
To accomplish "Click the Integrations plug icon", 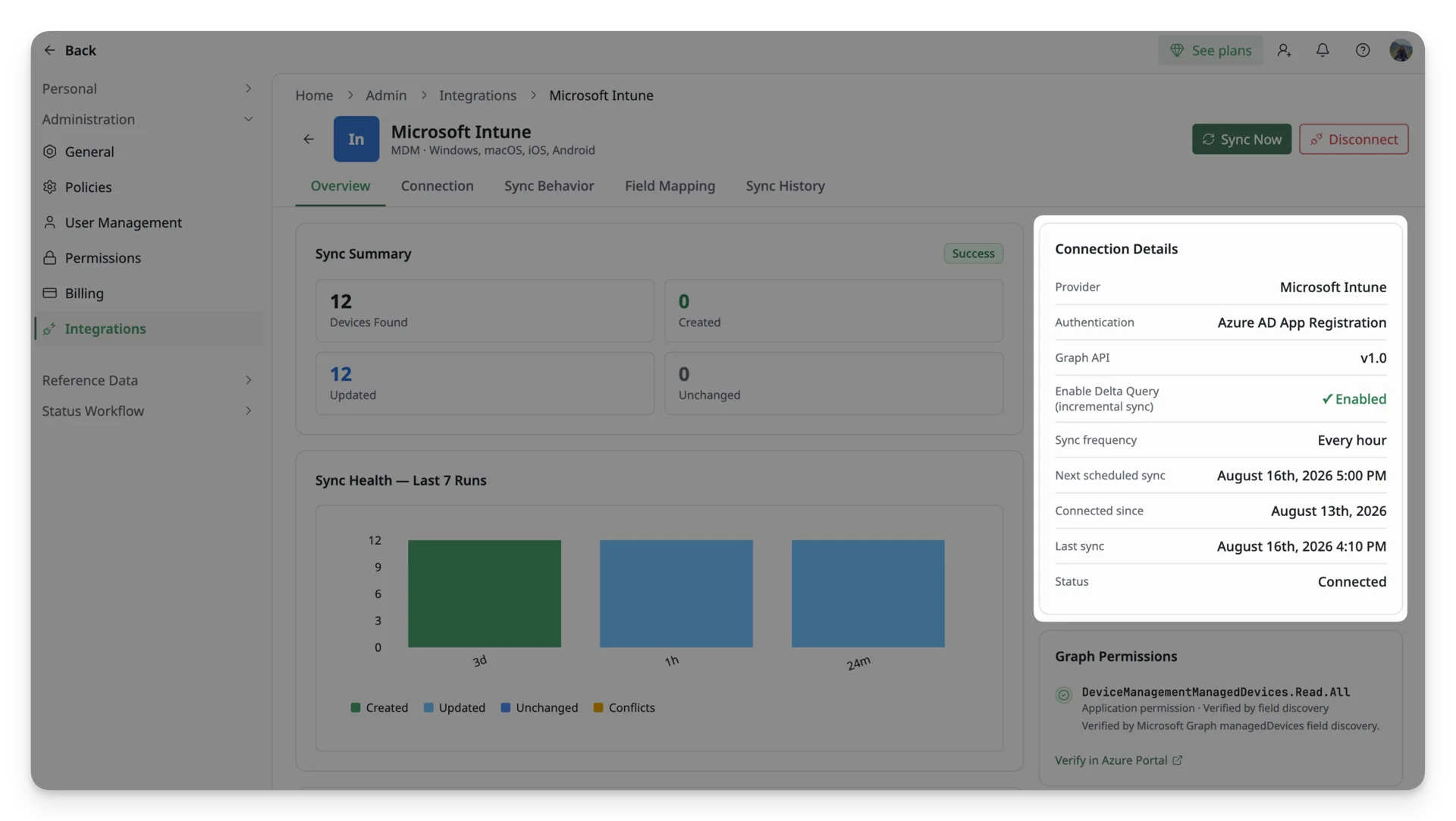I will point(50,329).
